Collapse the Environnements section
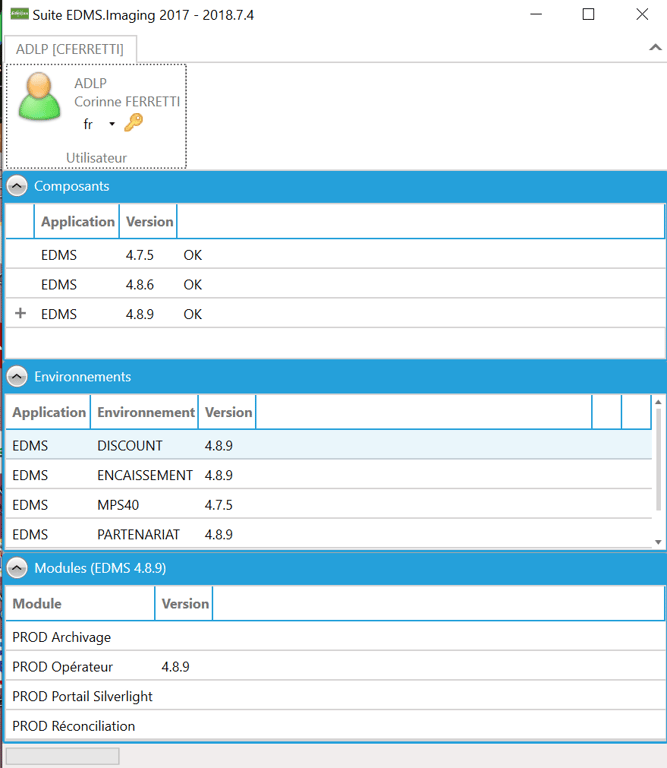667x768 pixels. [17, 377]
